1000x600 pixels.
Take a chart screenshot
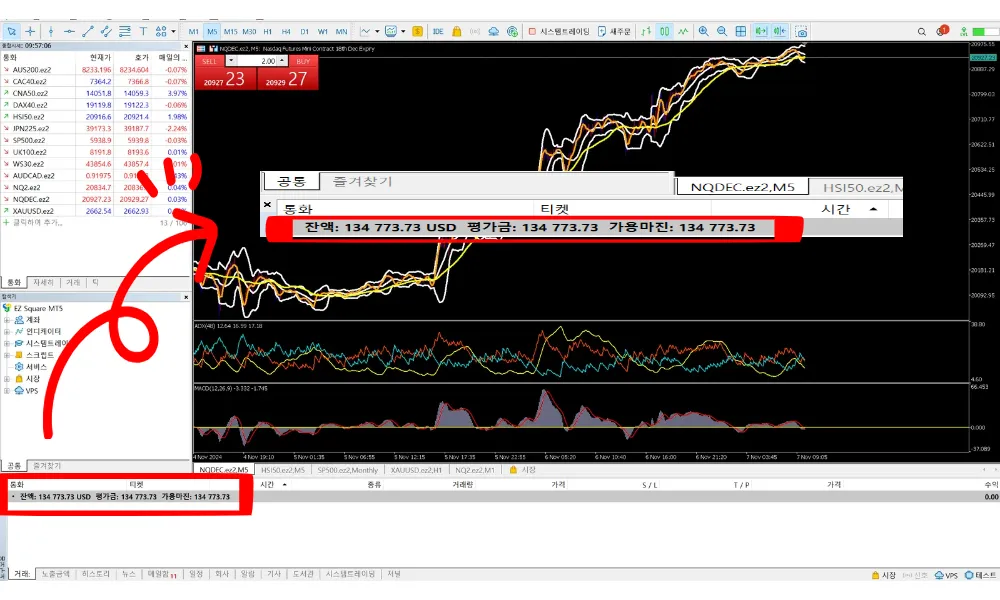click(801, 31)
